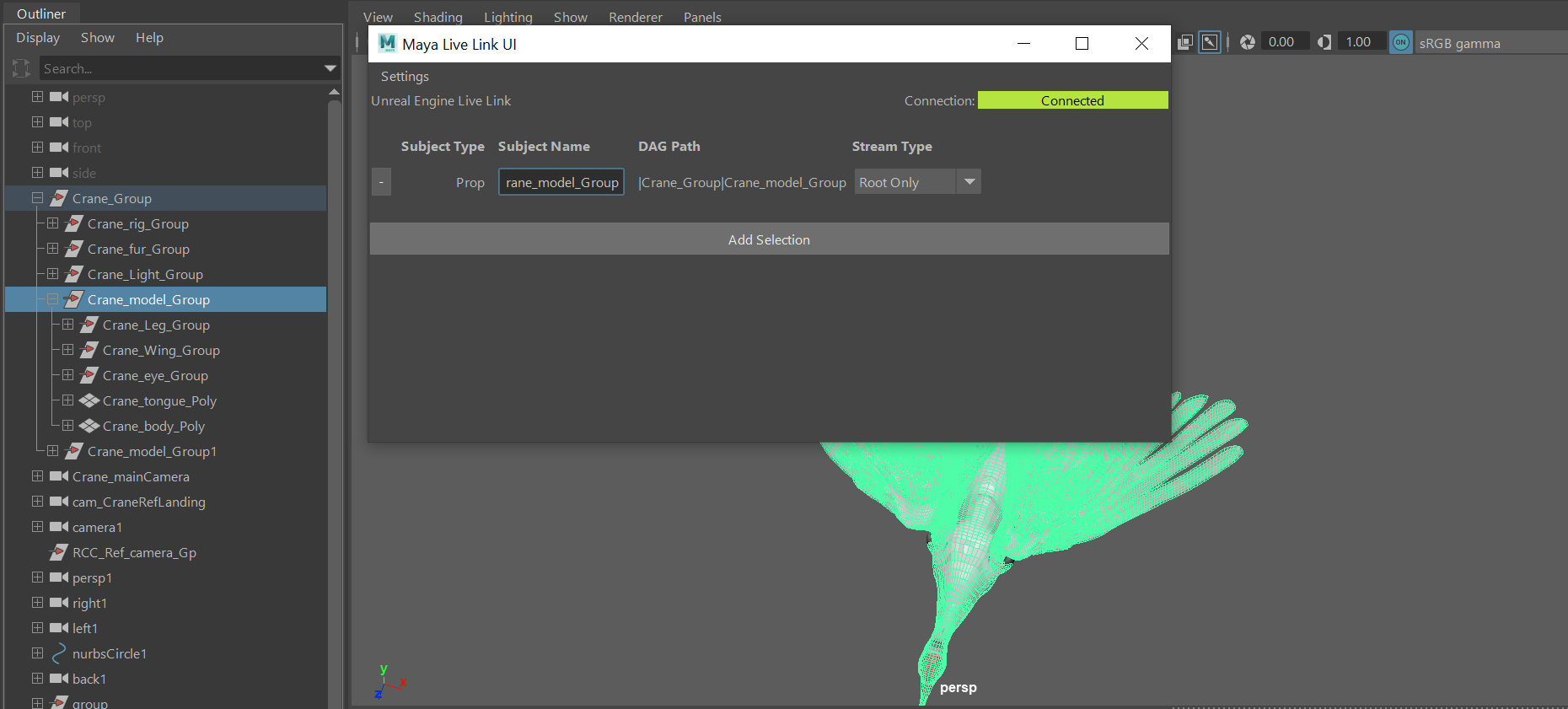The width and height of the screenshot is (1568, 709).
Task: Remove the Prop subject with minus button
Action: [x=381, y=182]
